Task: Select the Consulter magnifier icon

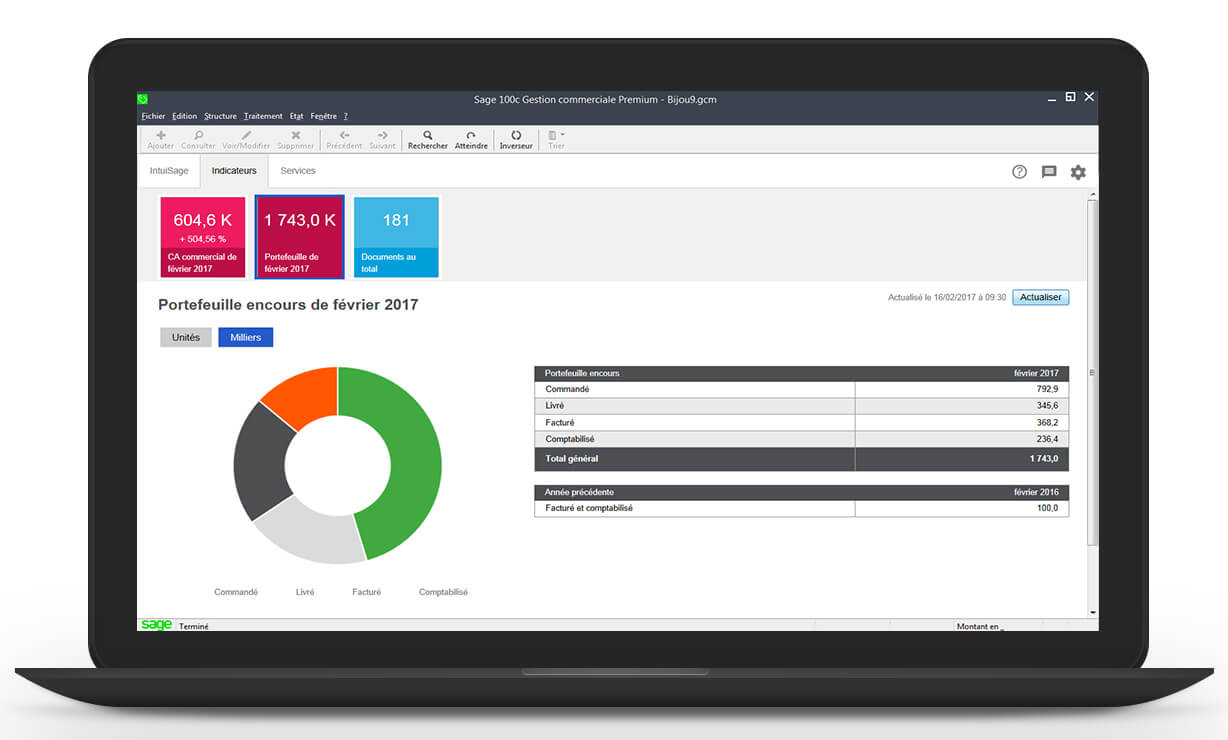Action: 198,135
